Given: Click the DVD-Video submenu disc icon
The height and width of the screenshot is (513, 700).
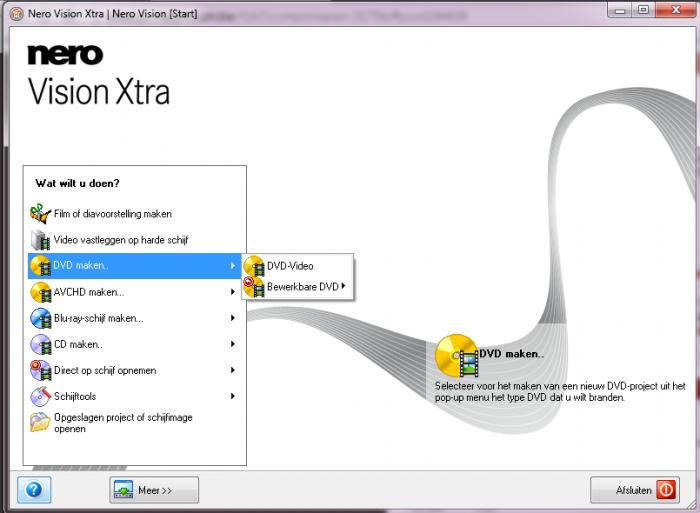Looking at the screenshot, I should [x=254, y=266].
